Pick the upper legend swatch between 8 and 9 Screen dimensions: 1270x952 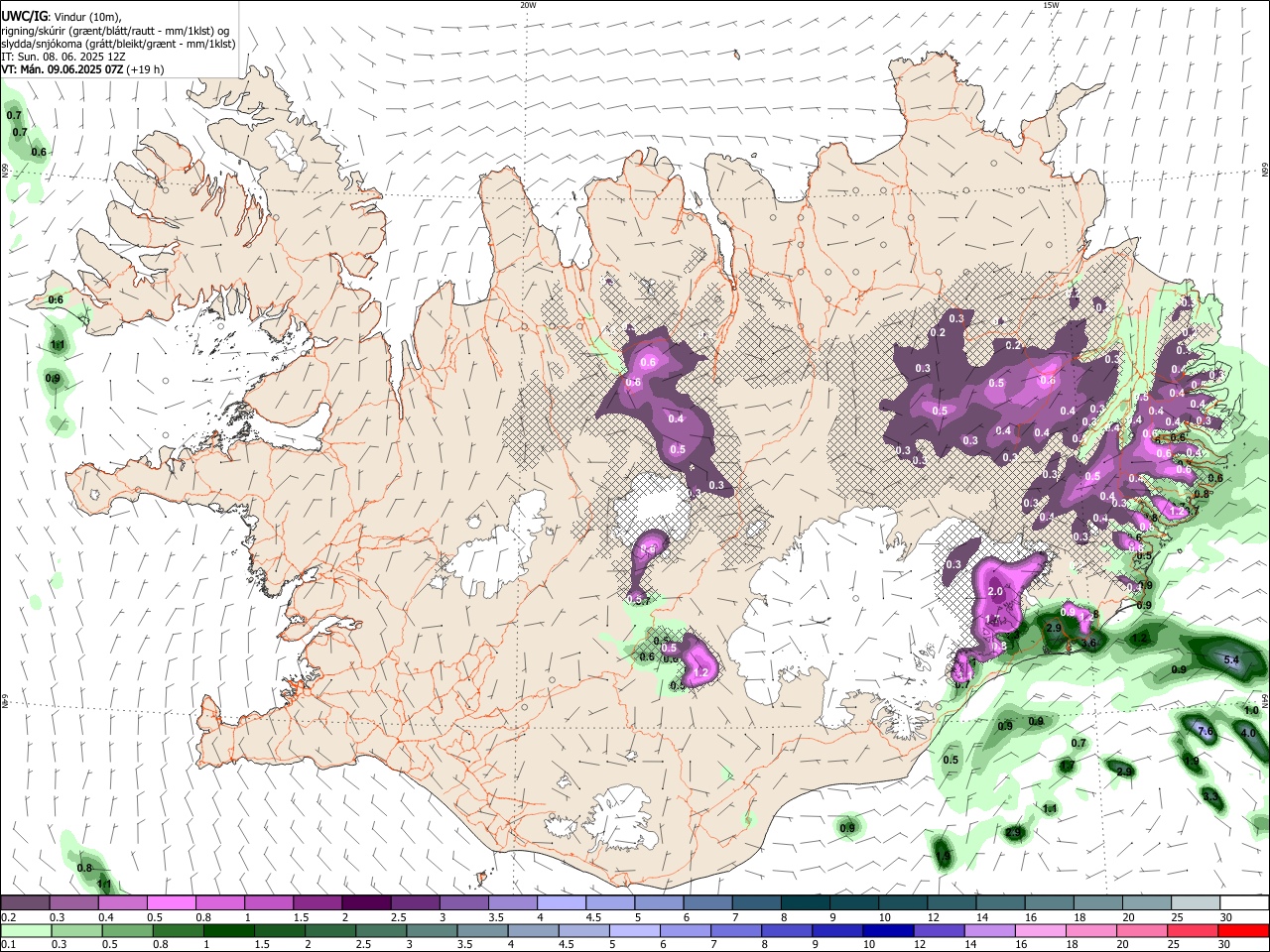806,903
